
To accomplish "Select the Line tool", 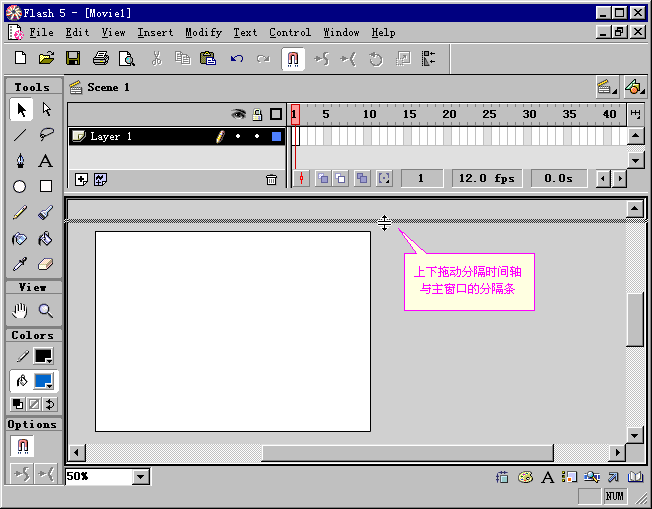I will [x=21, y=135].
